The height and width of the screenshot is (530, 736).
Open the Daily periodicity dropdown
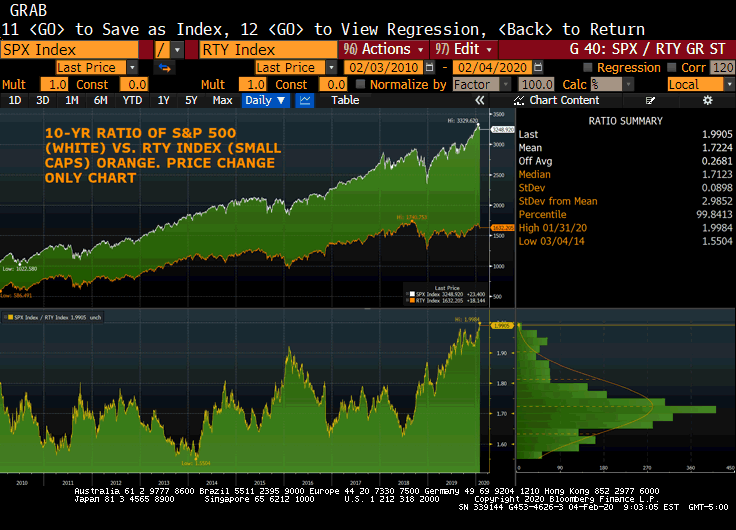click(x=265, y=100)
